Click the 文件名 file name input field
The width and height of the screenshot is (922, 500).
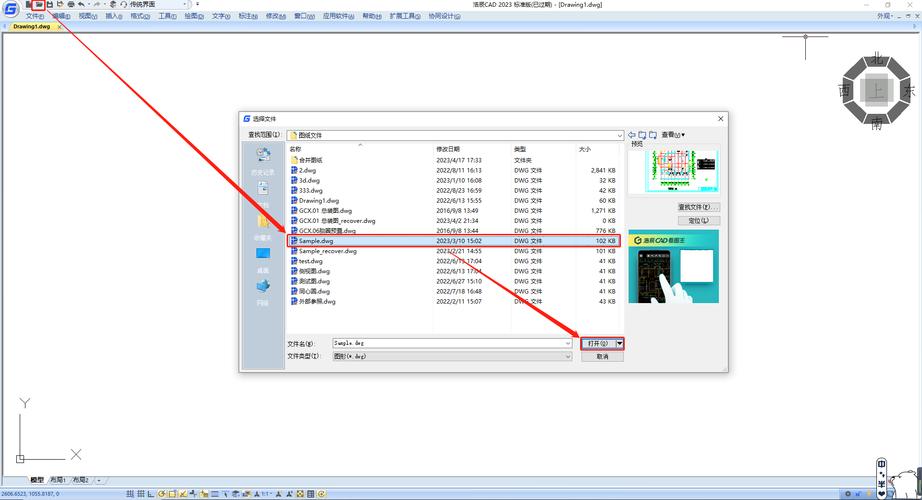coord(450,343)
